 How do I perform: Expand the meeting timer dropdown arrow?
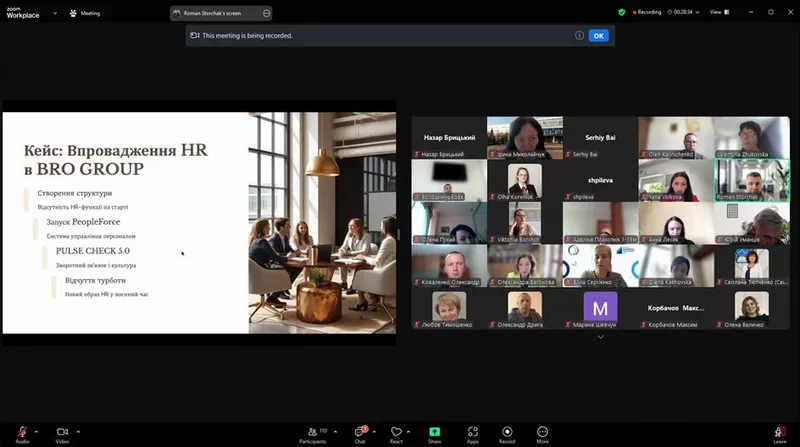[697, 12]
